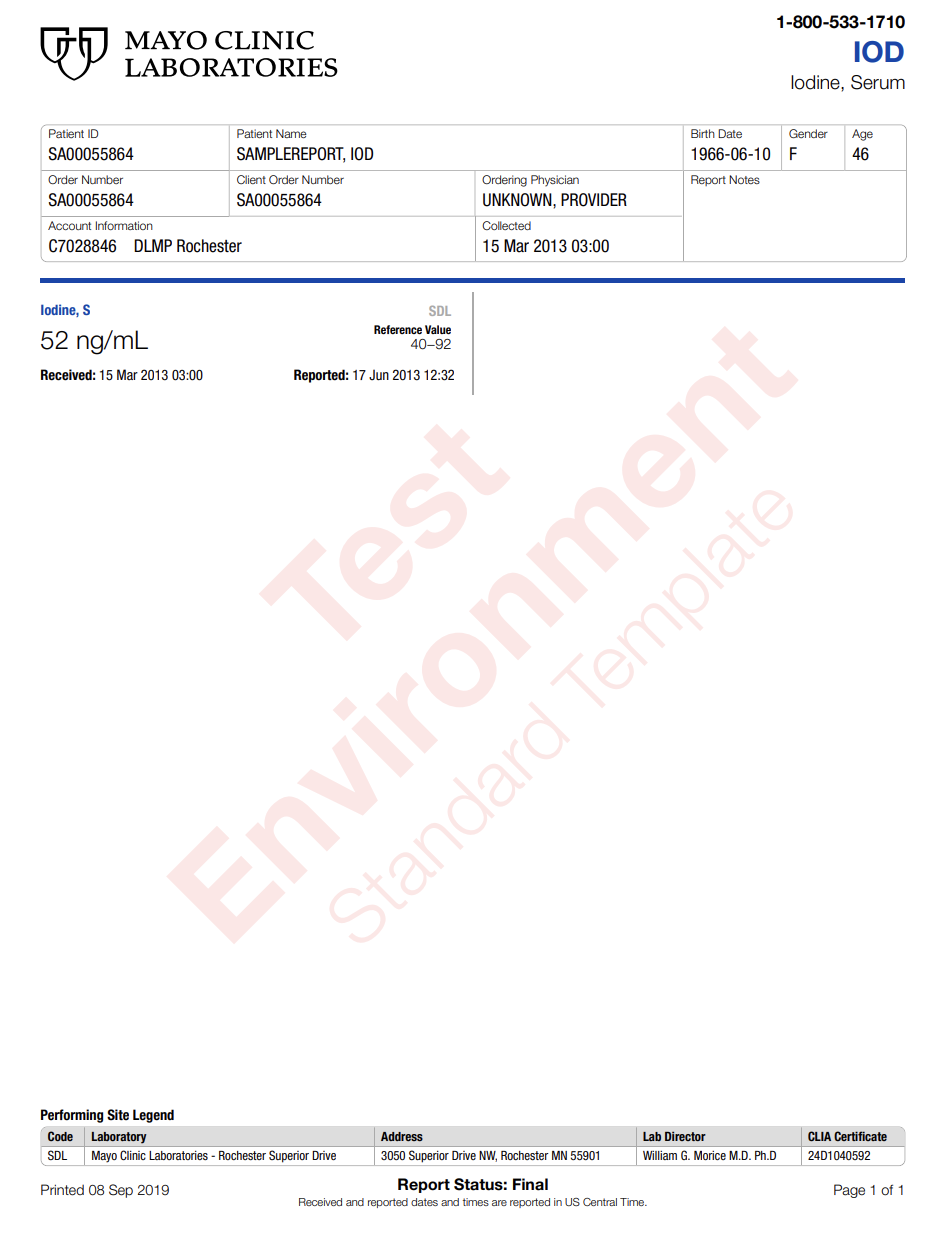Click the Mayo Clinic shield logo
This screenshot has width=948, height=1240.
(73, 53)
